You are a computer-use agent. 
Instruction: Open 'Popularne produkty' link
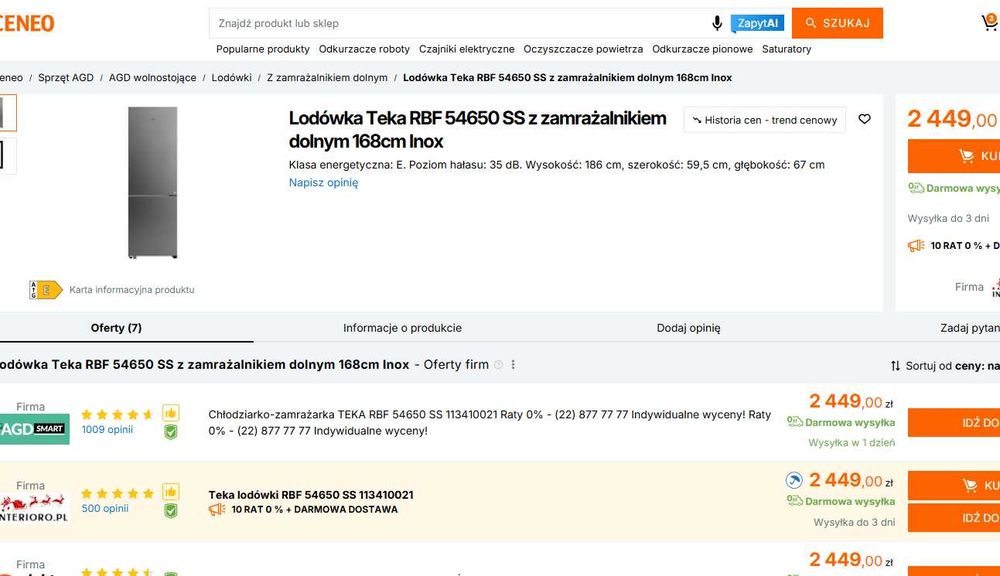point(263,49)
